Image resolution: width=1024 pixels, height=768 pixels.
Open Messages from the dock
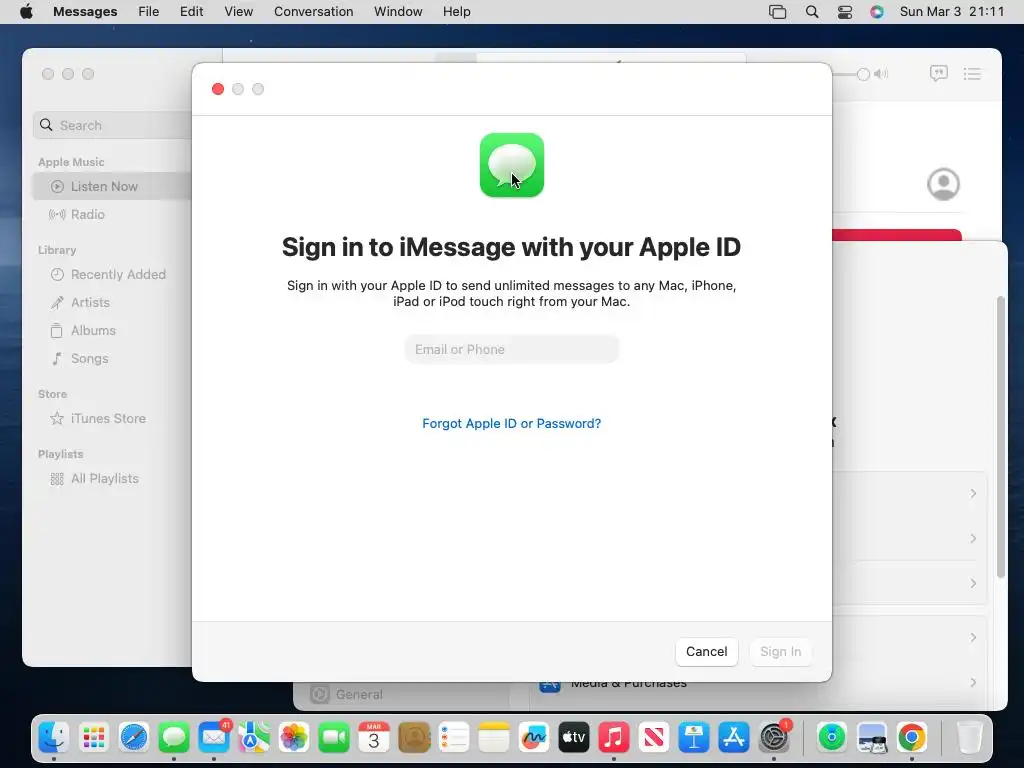click(x=174, y=738)
